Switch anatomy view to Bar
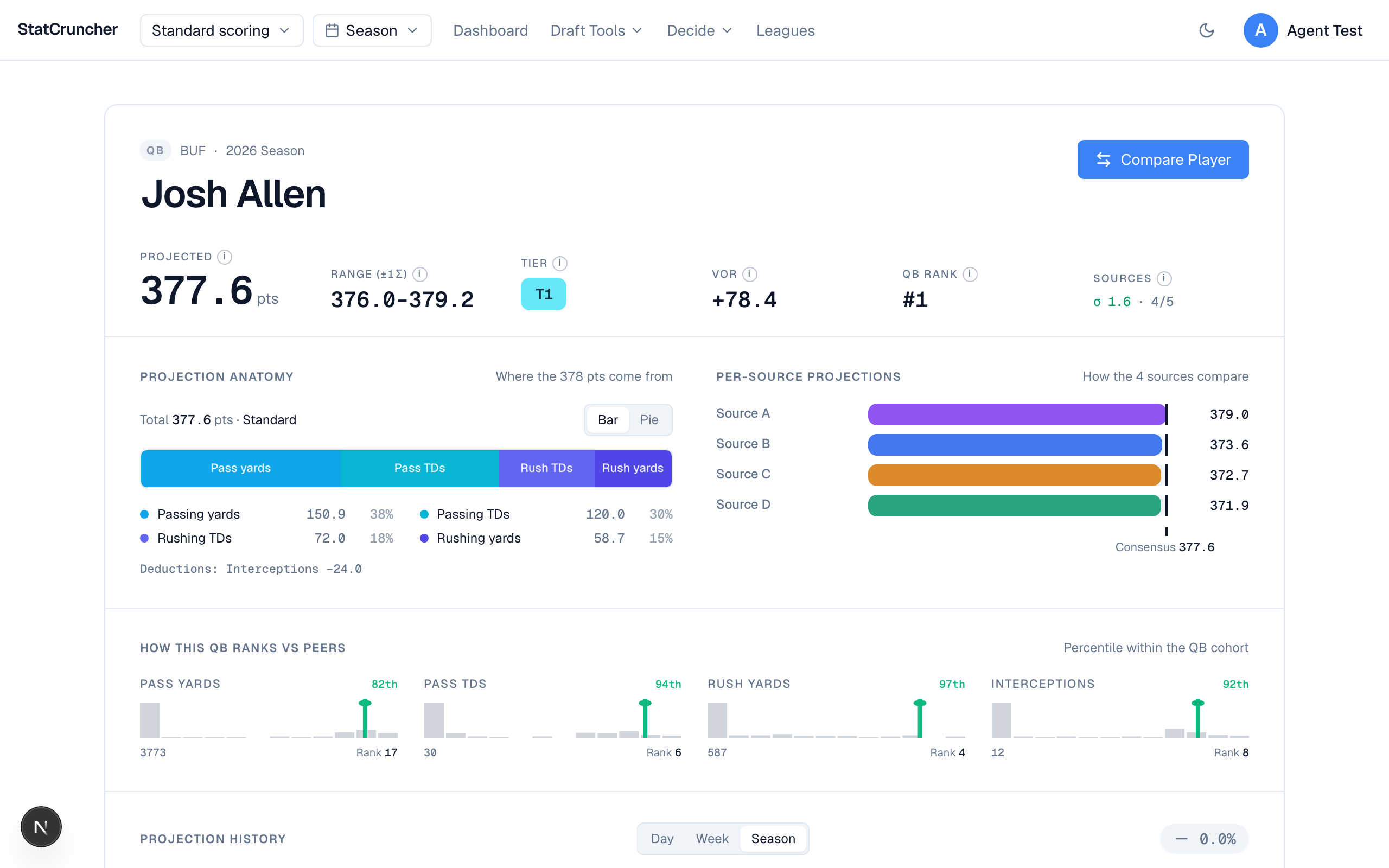1389x868 pixels. pos(608,420)
